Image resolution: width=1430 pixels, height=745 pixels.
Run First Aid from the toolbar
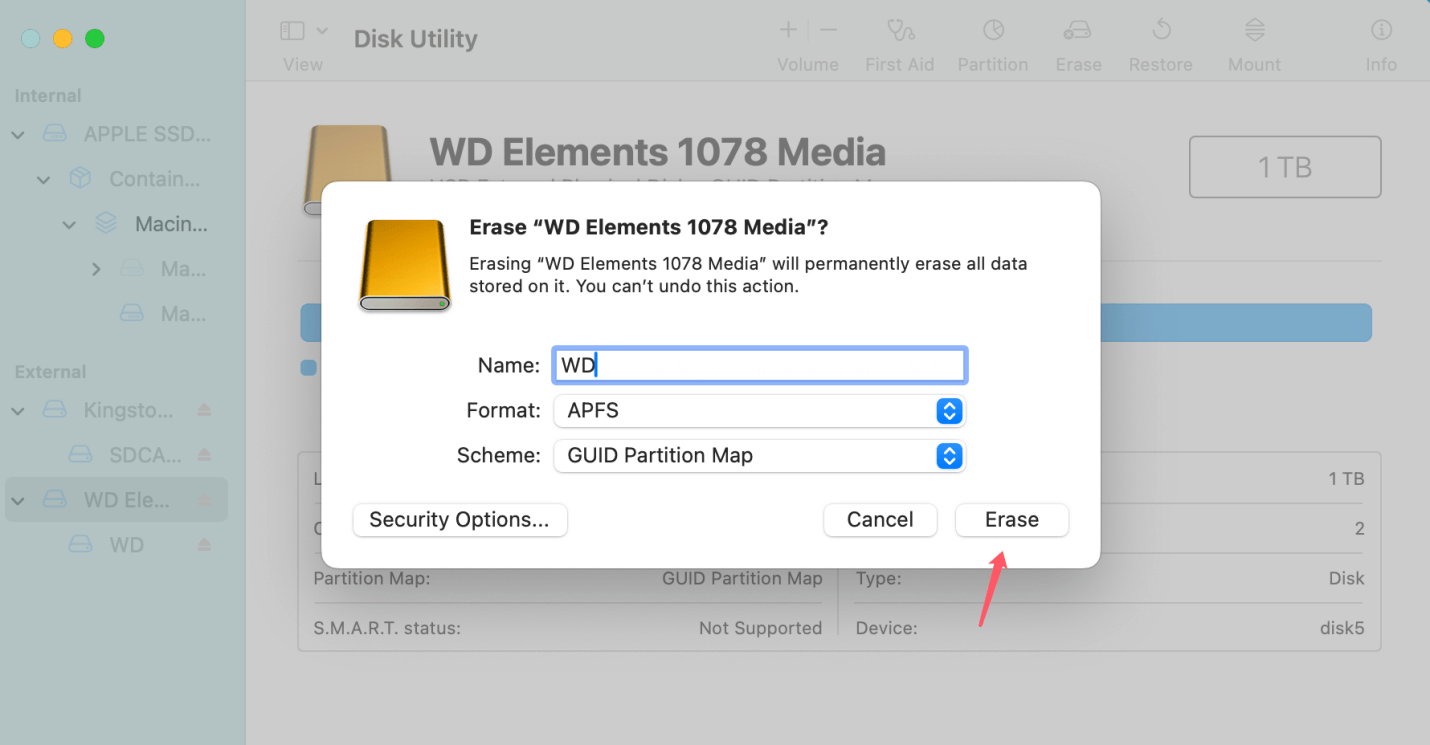[899, 40]
